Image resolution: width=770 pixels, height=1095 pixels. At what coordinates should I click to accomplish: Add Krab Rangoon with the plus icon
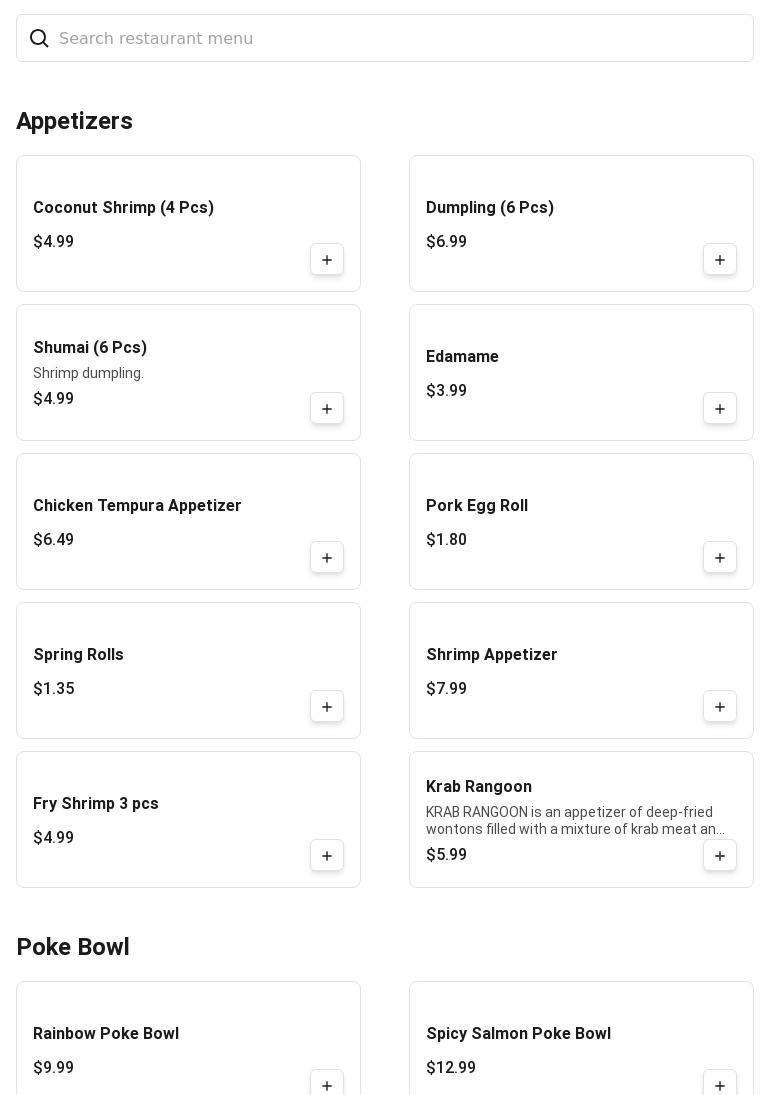pos(720,856)
